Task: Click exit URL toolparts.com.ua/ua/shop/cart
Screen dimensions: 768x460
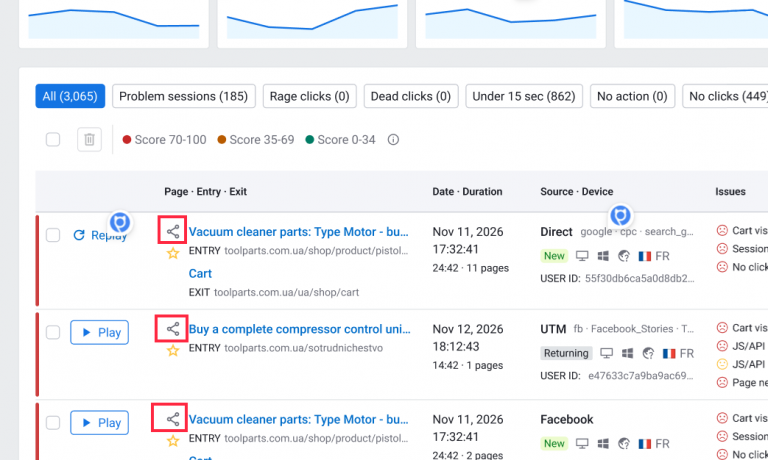Action: 287,292
